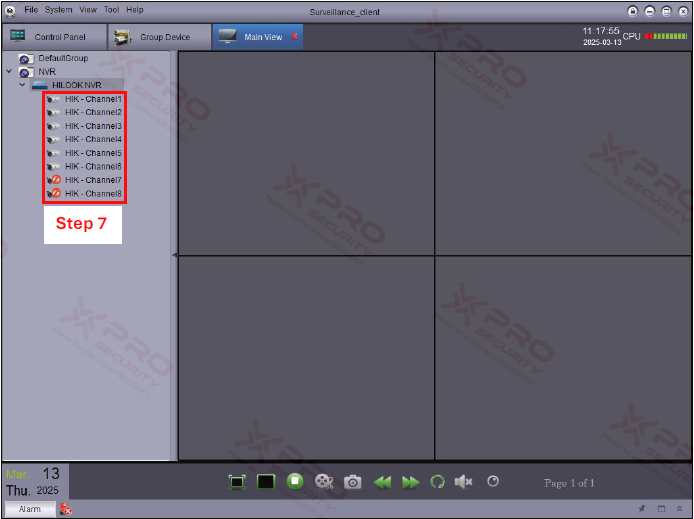Click the lock icon in title bar
The image size is (694, 519).
(x=633, y=12)
